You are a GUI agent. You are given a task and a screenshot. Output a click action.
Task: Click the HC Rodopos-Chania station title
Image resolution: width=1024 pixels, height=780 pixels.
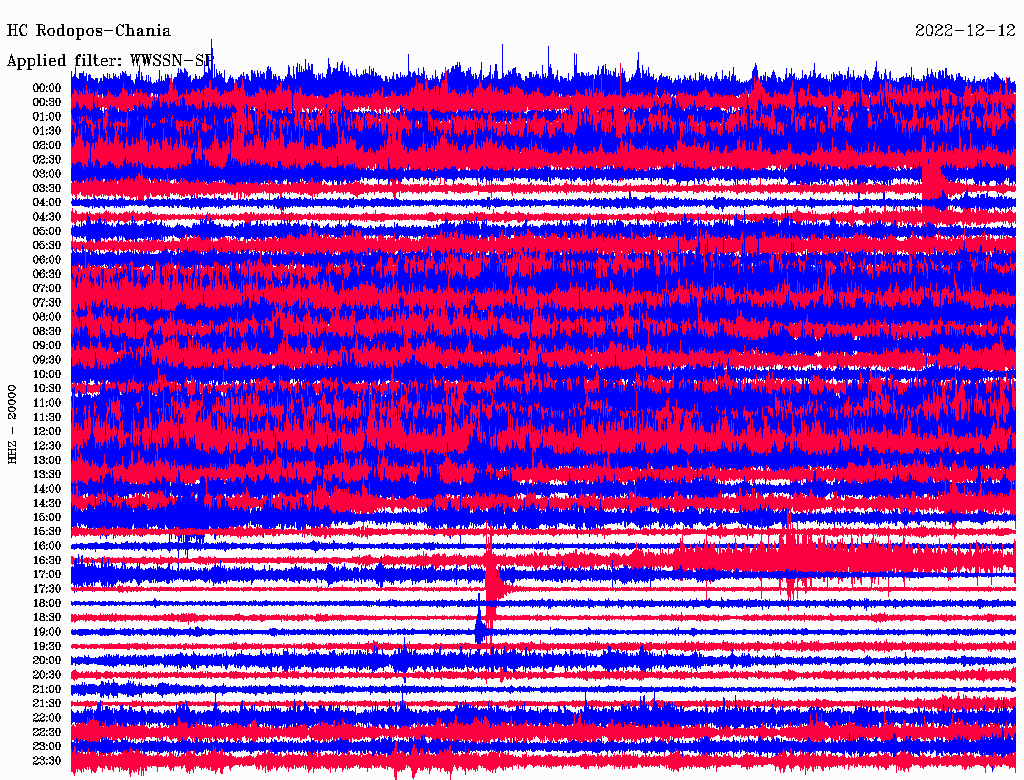tap(89, 31)
